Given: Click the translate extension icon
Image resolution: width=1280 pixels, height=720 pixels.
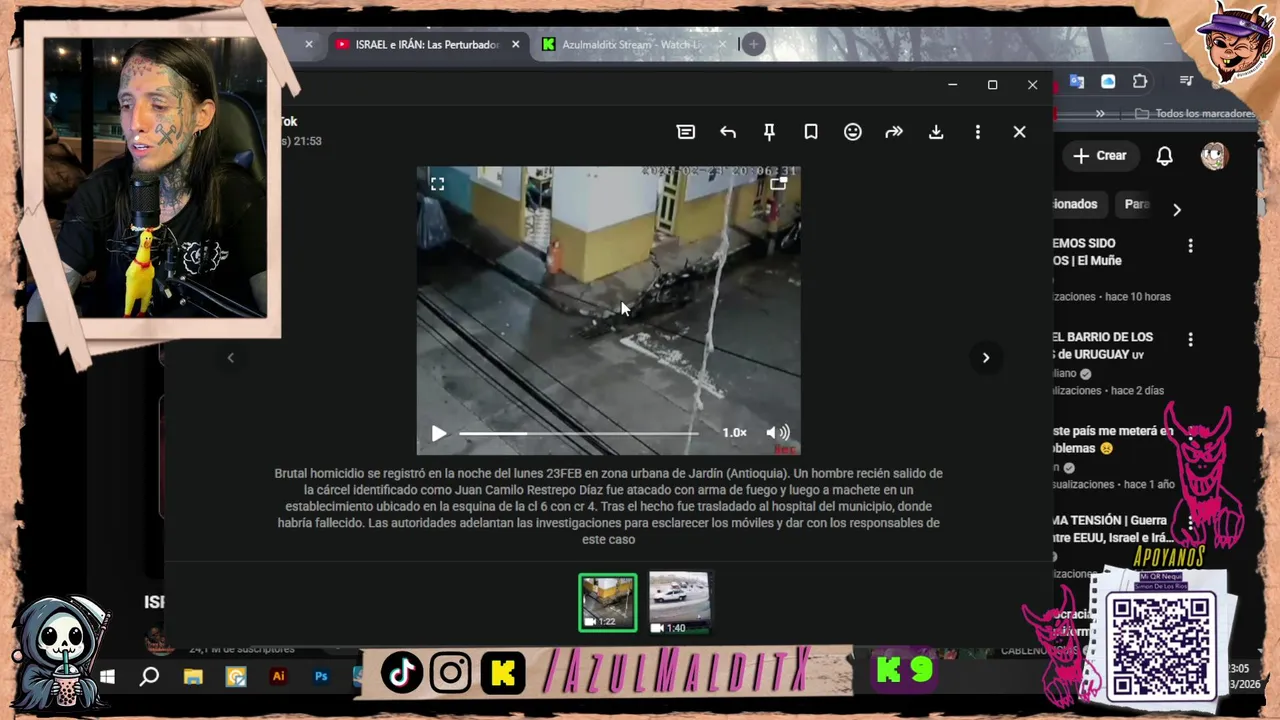Looking at the screenshot, I should [x=1077, y=82].
